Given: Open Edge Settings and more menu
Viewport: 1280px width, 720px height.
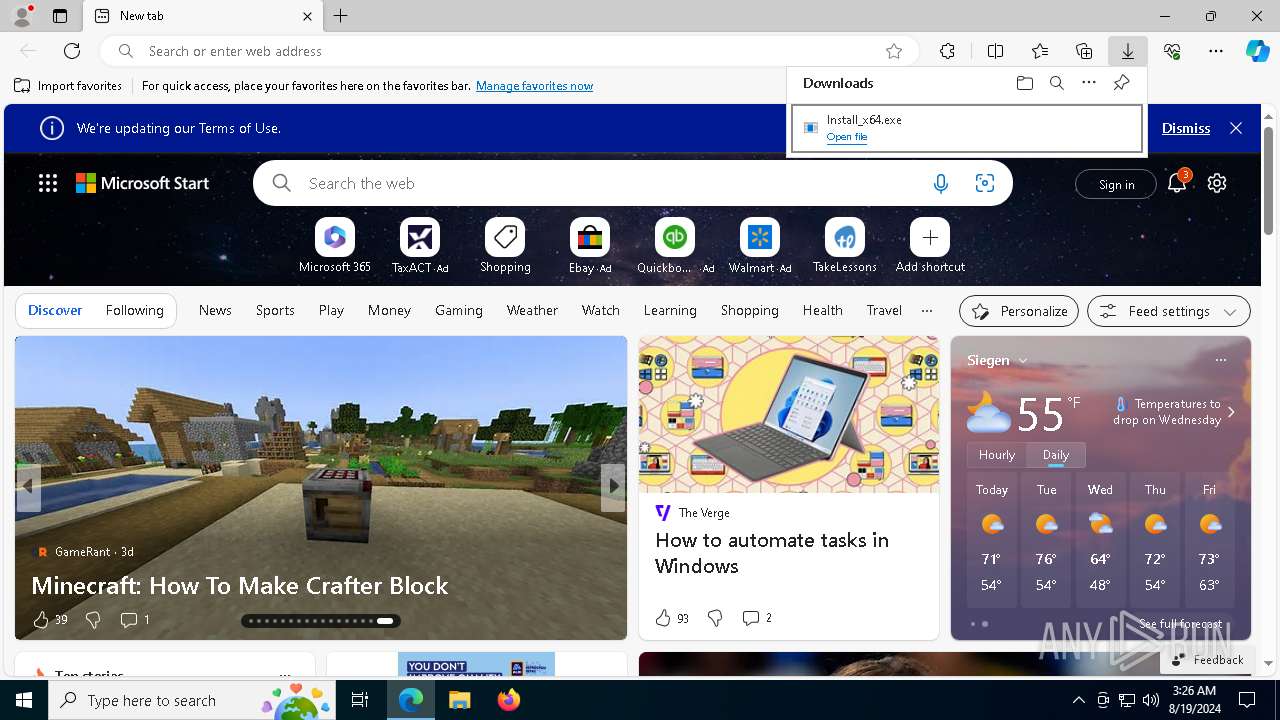Looking at the screenshot, I should tap(1216, 51).
